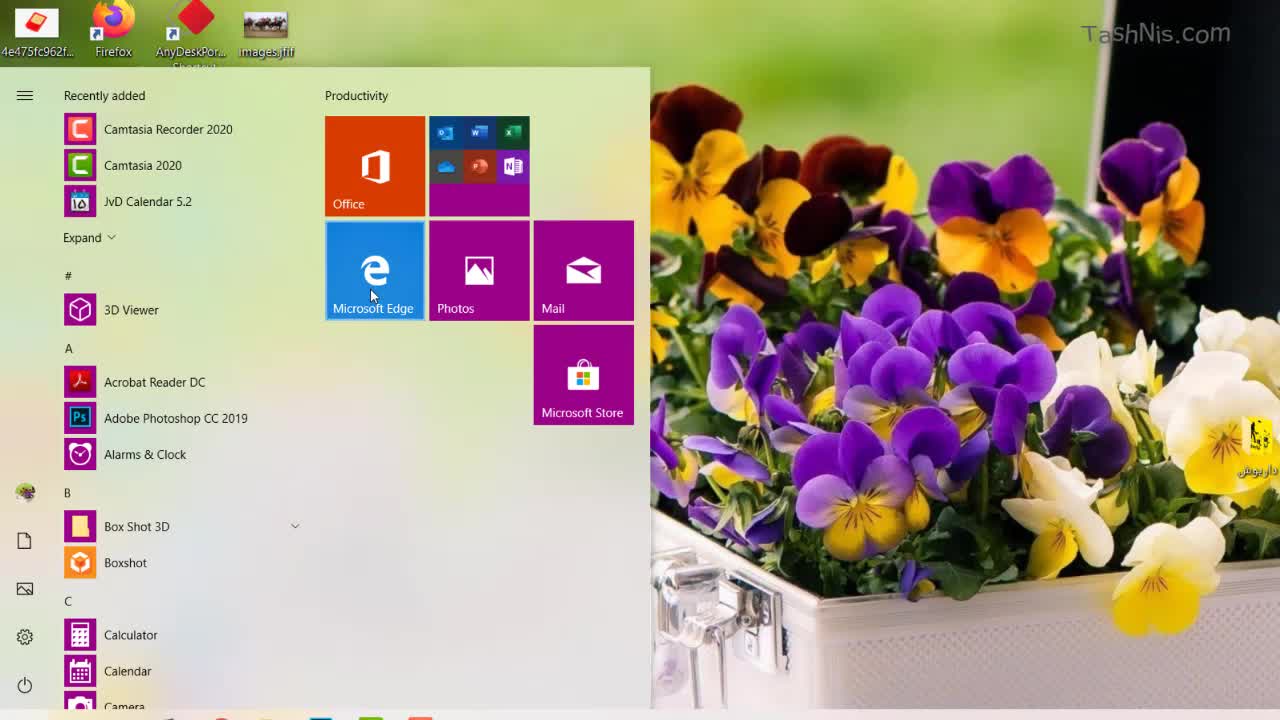
Task: Click the letter A group header
Action: [x=68, y=348]
